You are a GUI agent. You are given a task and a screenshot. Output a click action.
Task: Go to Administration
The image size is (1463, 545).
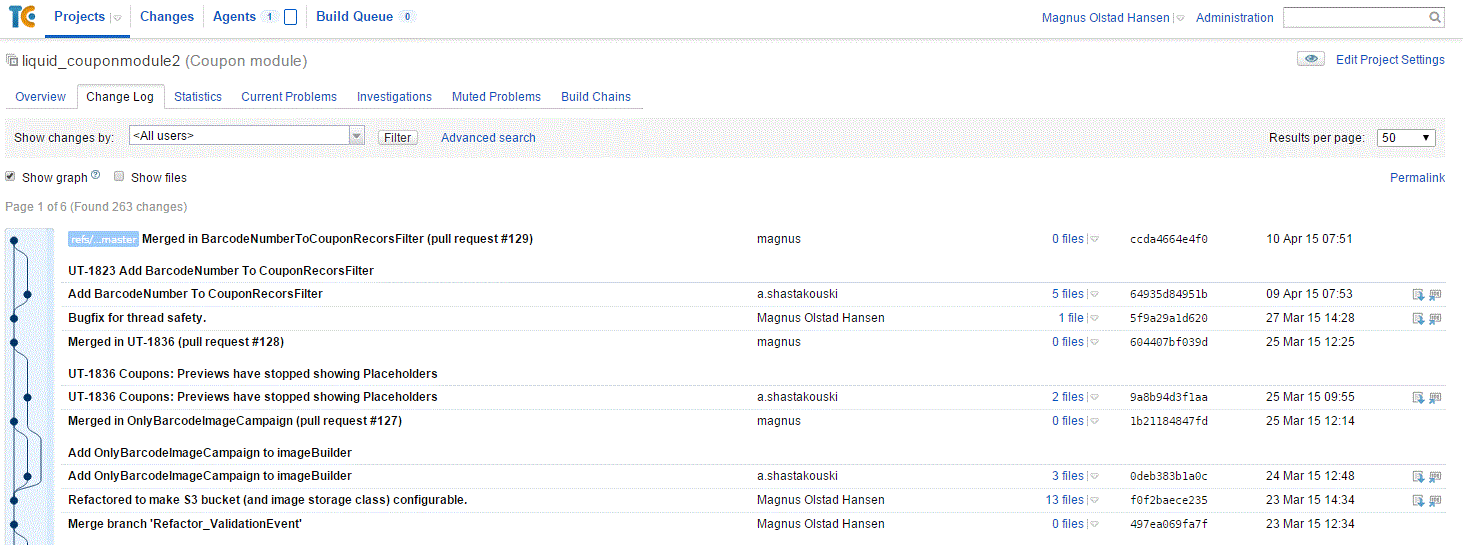(x=1235, y=18)
